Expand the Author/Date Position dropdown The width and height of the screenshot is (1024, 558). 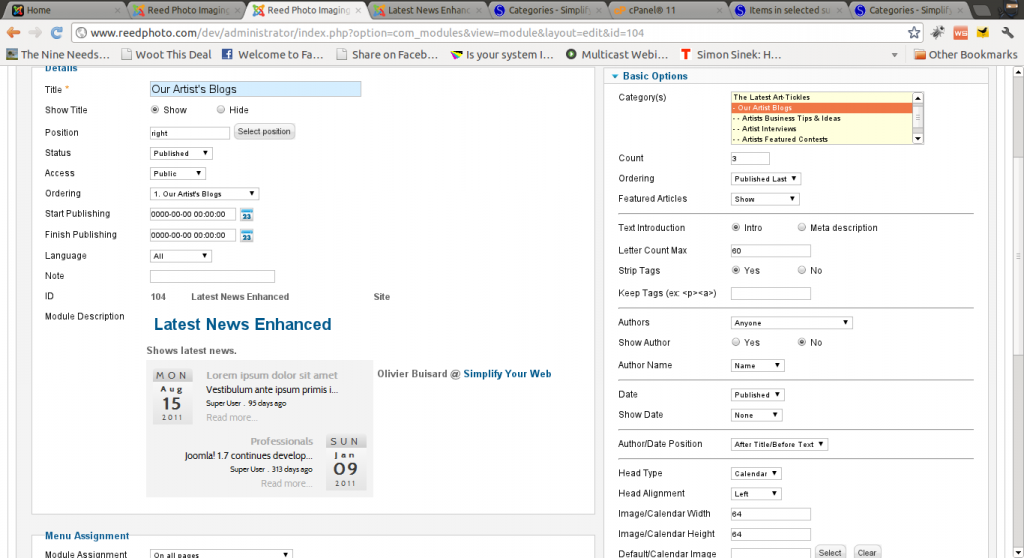point(779,444)
